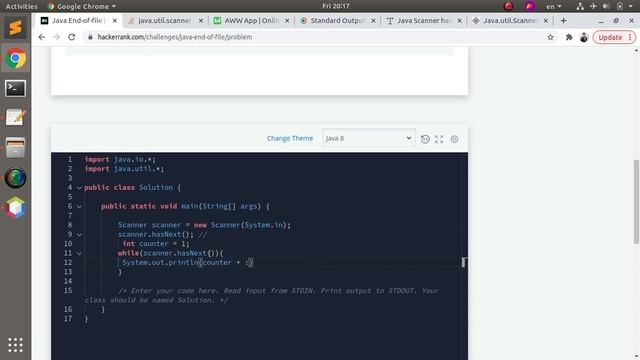Collapse the fold arrow on line 9
Viewport: 640px width, 360px height.
click(x=79, y=235)
